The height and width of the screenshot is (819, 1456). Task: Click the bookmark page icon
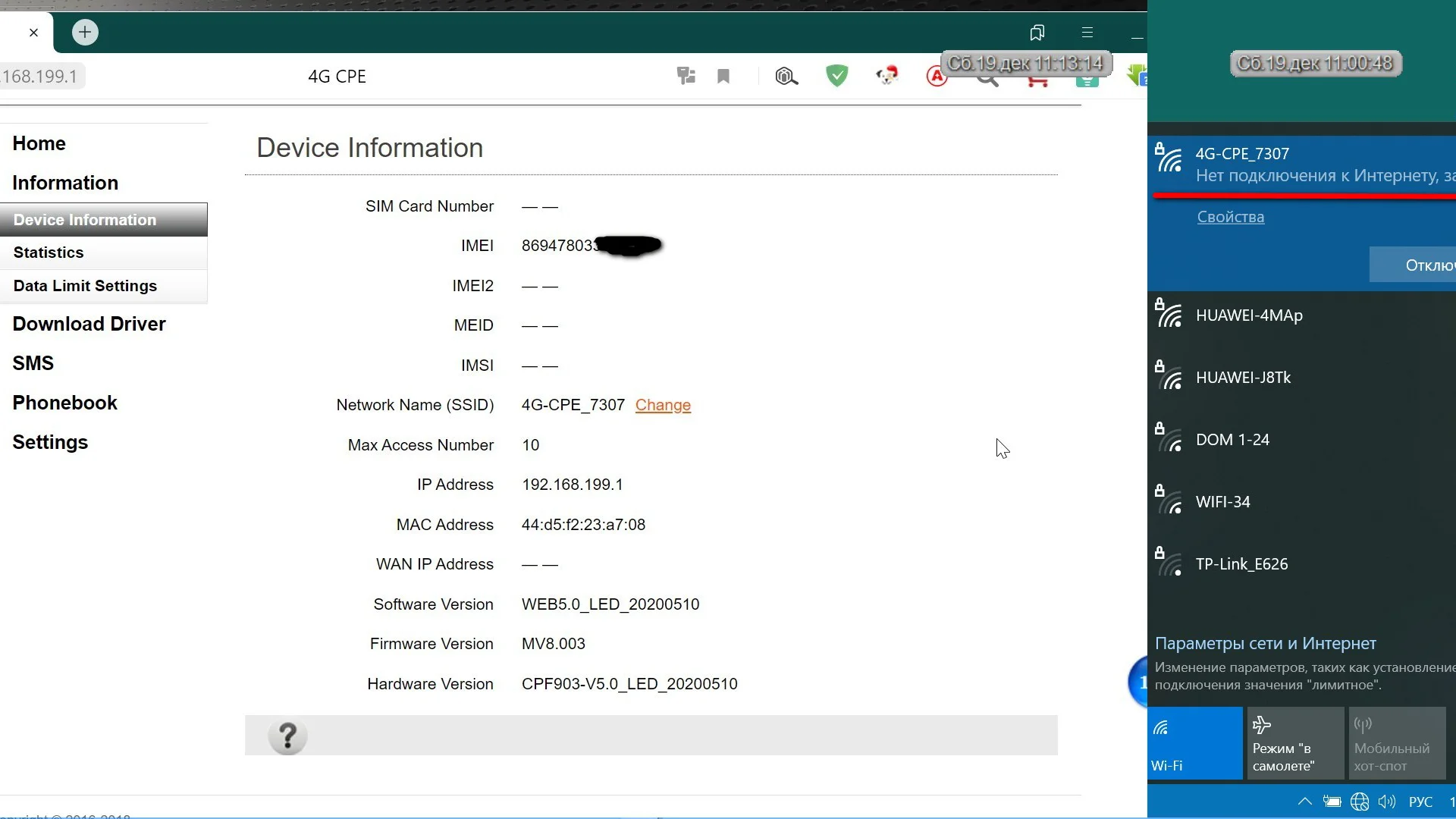click(x=723, y=76)
